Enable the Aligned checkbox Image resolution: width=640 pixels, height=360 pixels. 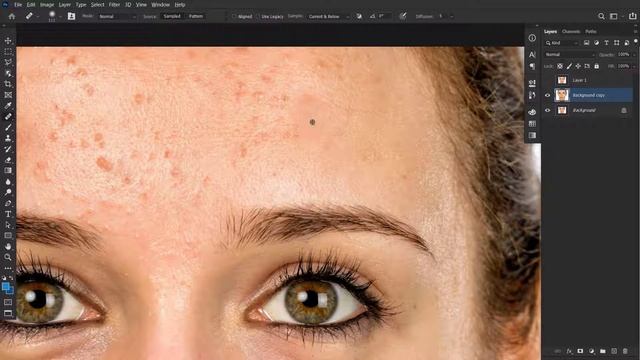coord(234,17)
